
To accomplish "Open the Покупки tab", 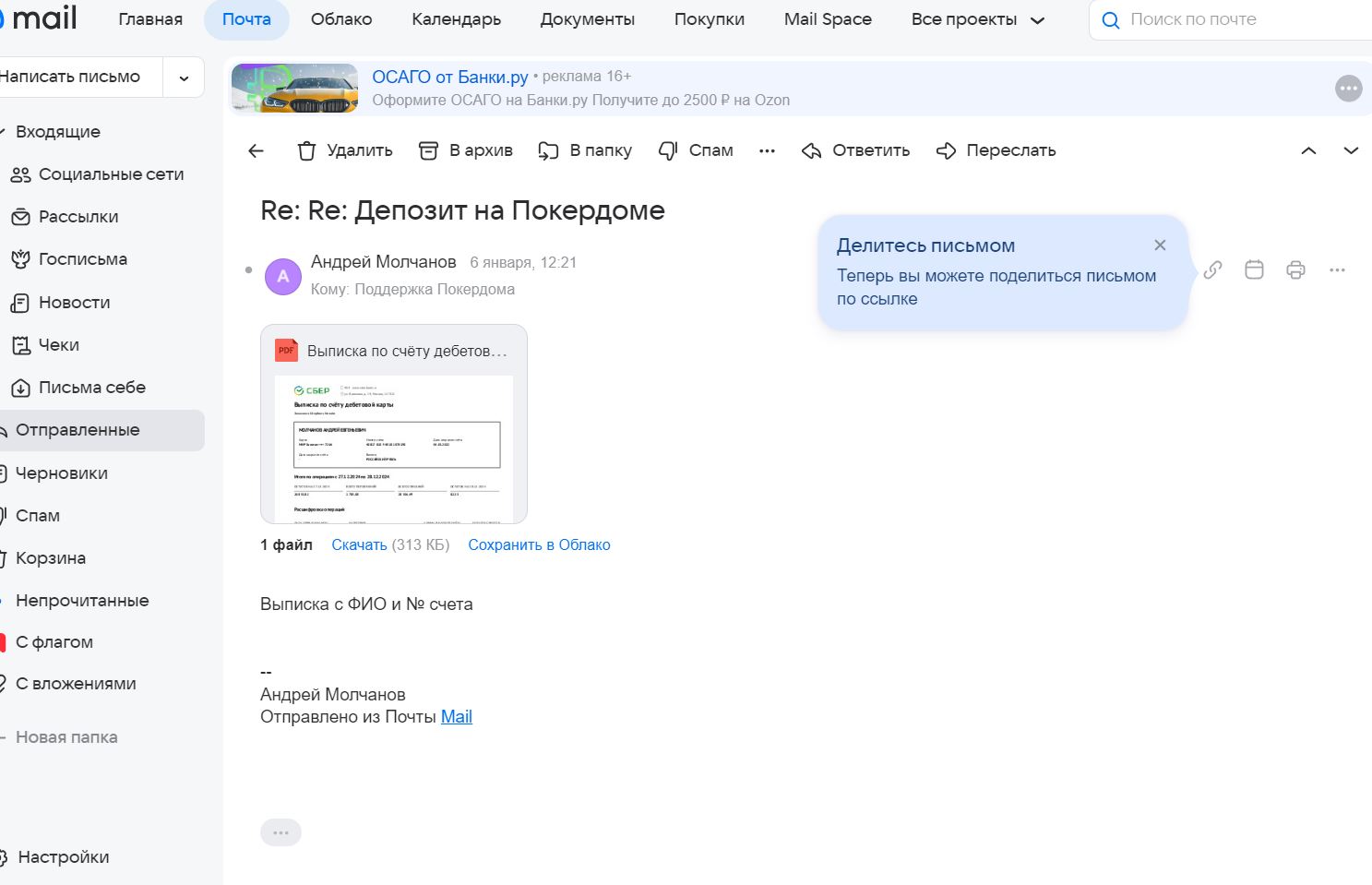I will coord(709,19).
